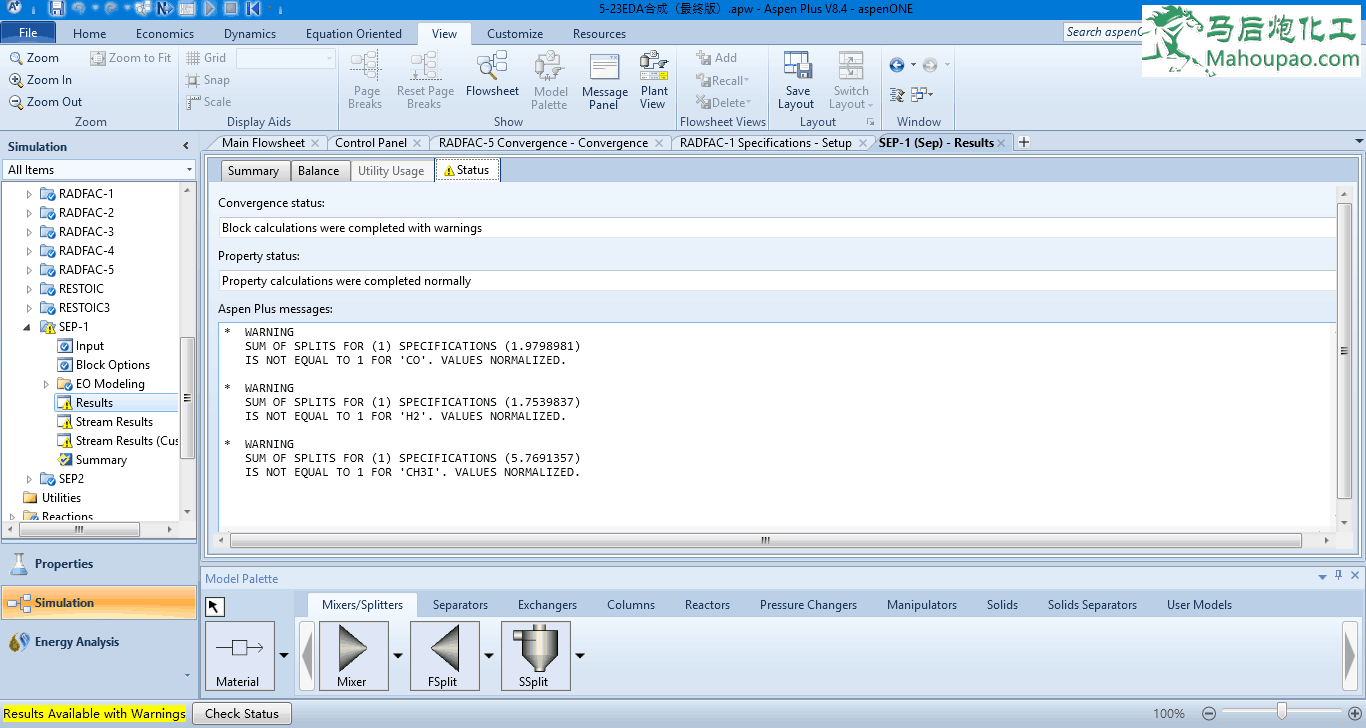Open the Equation Oriented ribbon tab

coord(354,34)
